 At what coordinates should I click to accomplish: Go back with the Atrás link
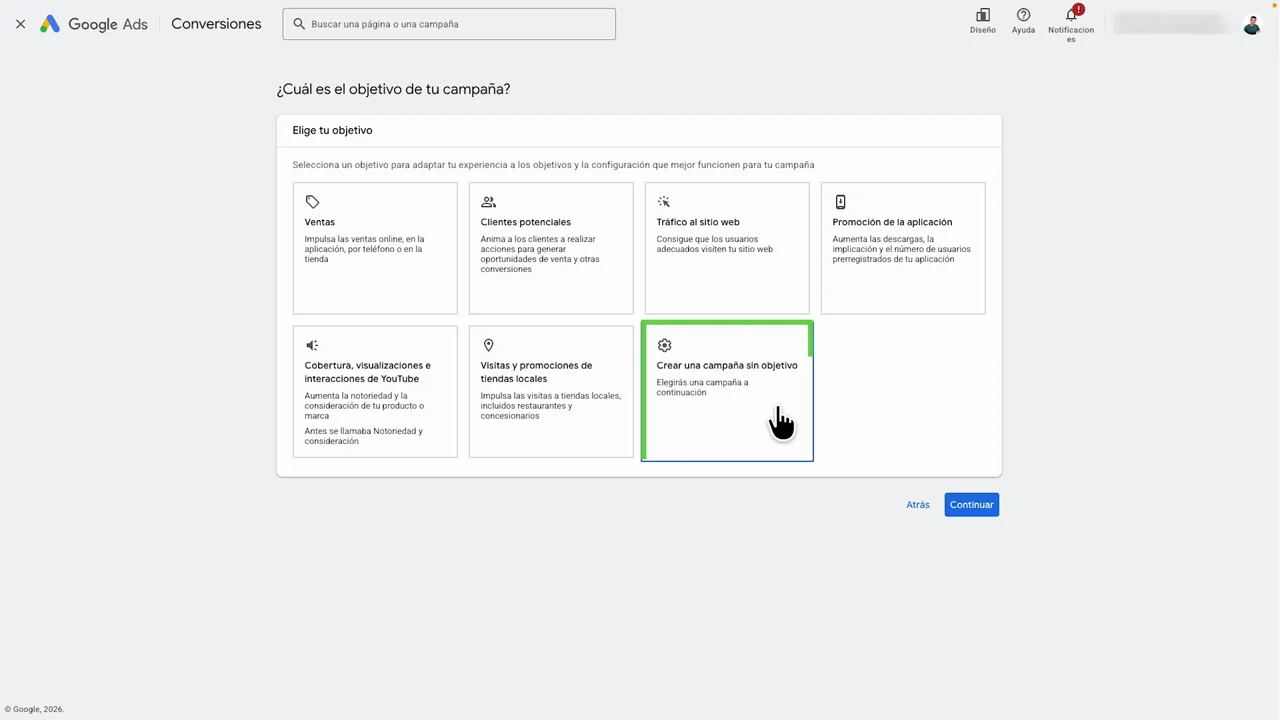coord(918,505)
